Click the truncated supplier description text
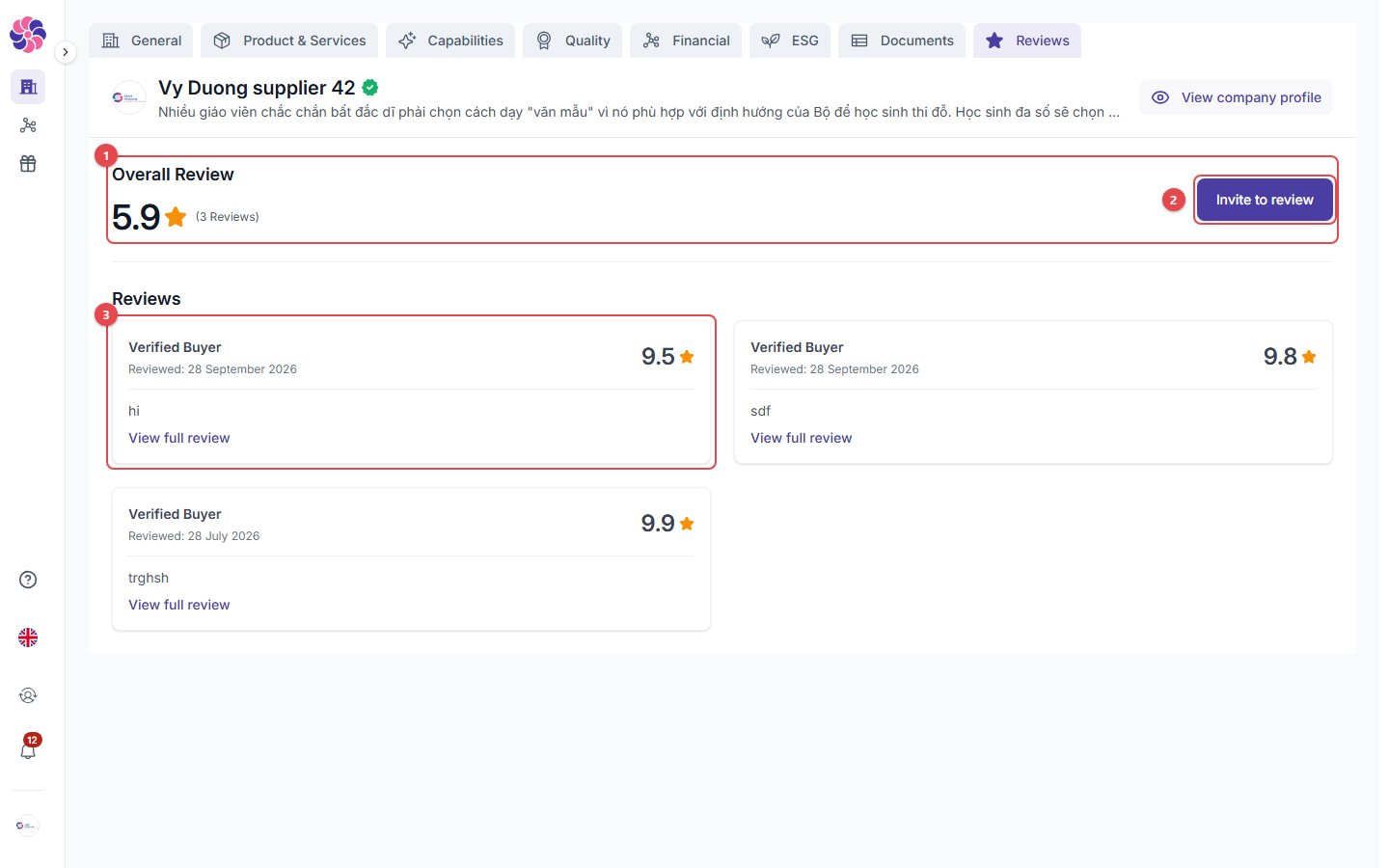This screenshot has height=868, width=1389. 639,112
